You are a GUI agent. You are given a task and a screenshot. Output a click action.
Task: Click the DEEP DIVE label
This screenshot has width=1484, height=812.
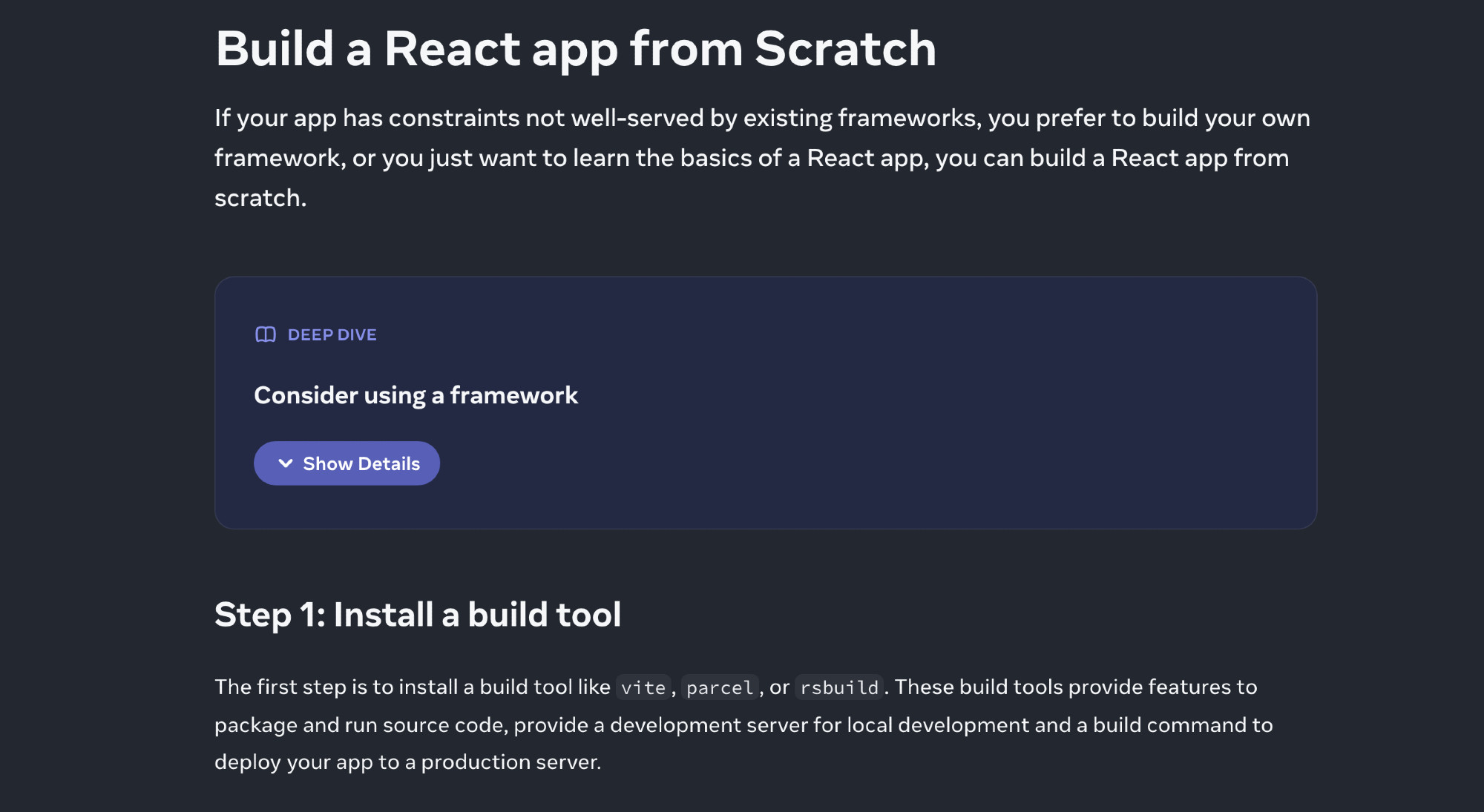pos(332,335)
